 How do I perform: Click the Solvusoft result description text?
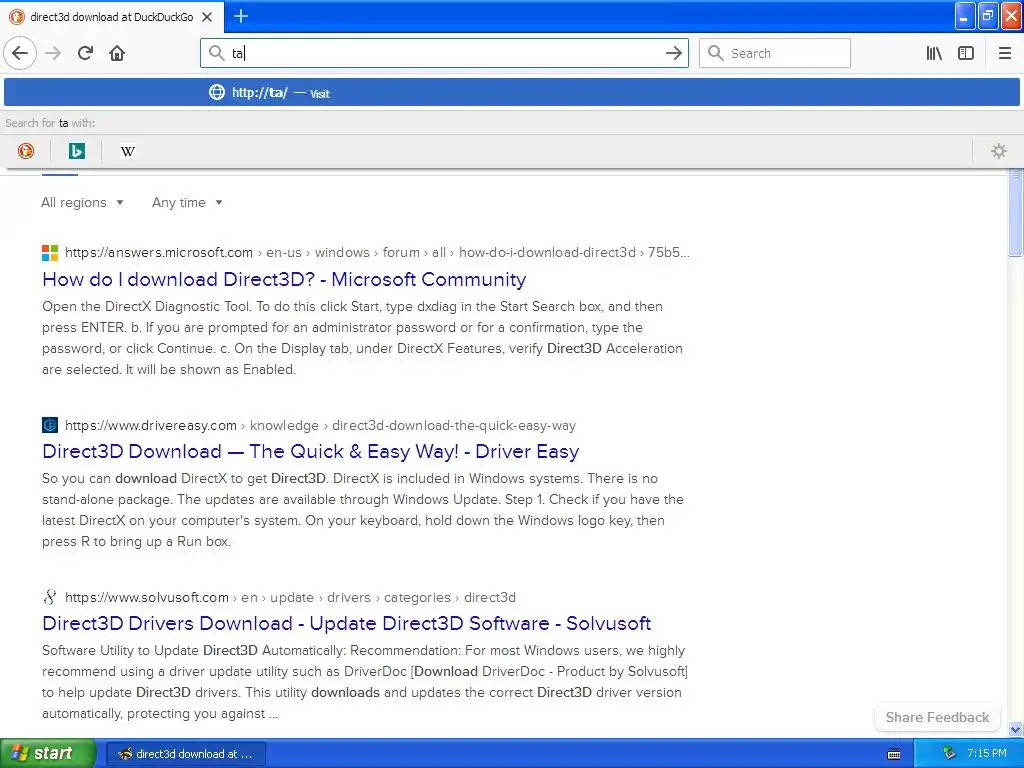point(365,682)
